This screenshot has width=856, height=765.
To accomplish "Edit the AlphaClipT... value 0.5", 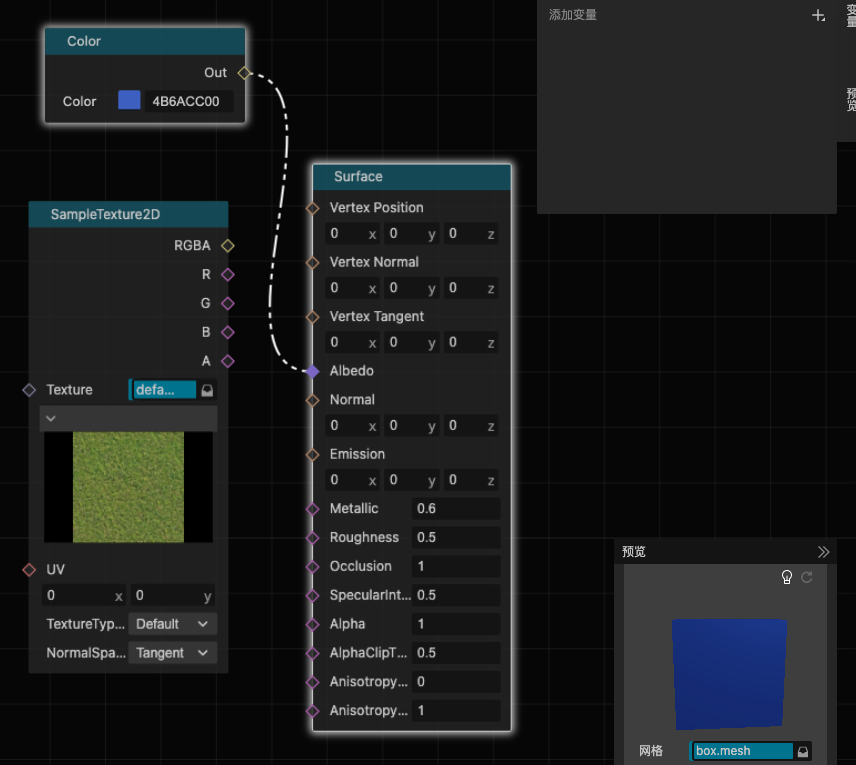I will coord(456,653).
